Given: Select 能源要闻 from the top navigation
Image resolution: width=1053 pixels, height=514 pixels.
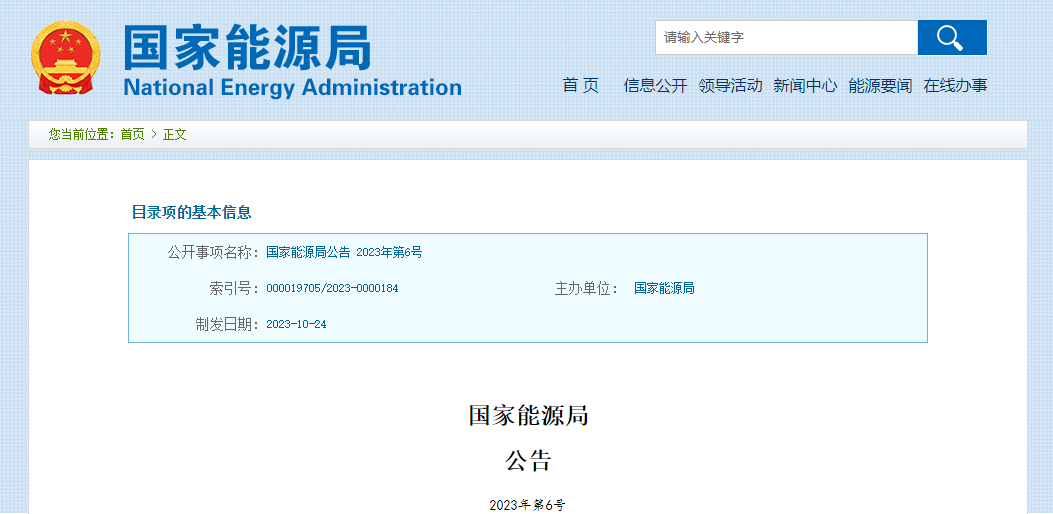Looking at the screenshot, I should [880, 86].
